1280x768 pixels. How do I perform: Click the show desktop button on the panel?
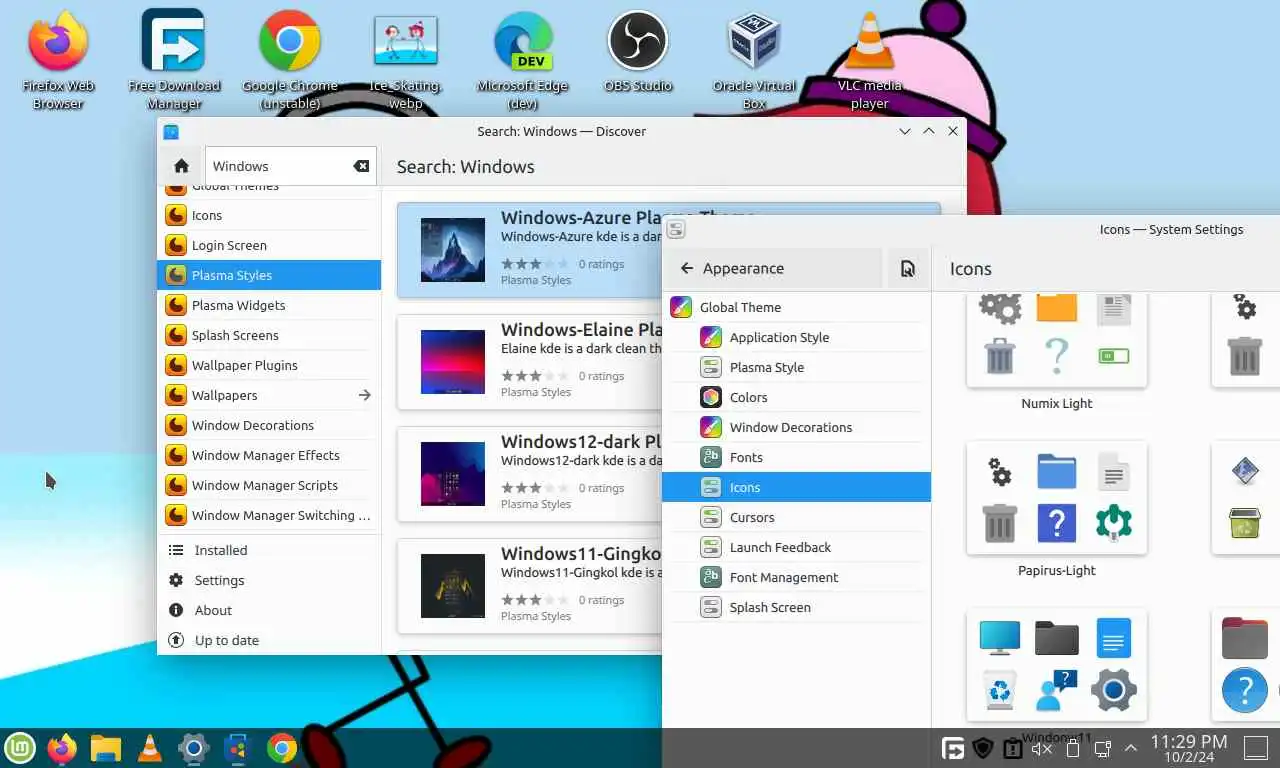click(x=1255, y=747)
